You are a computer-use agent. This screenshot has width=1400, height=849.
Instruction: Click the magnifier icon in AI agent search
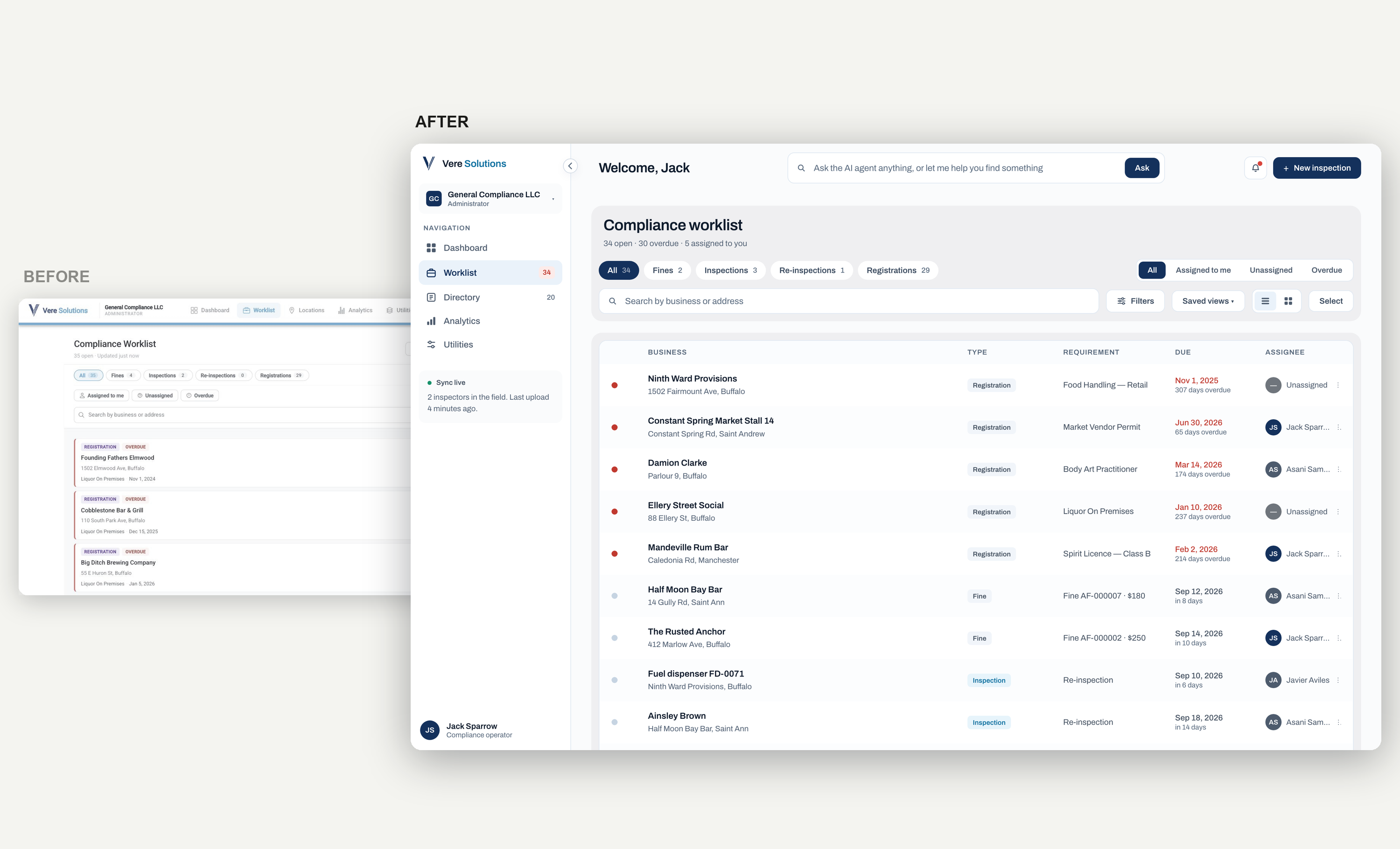[801, 168]
